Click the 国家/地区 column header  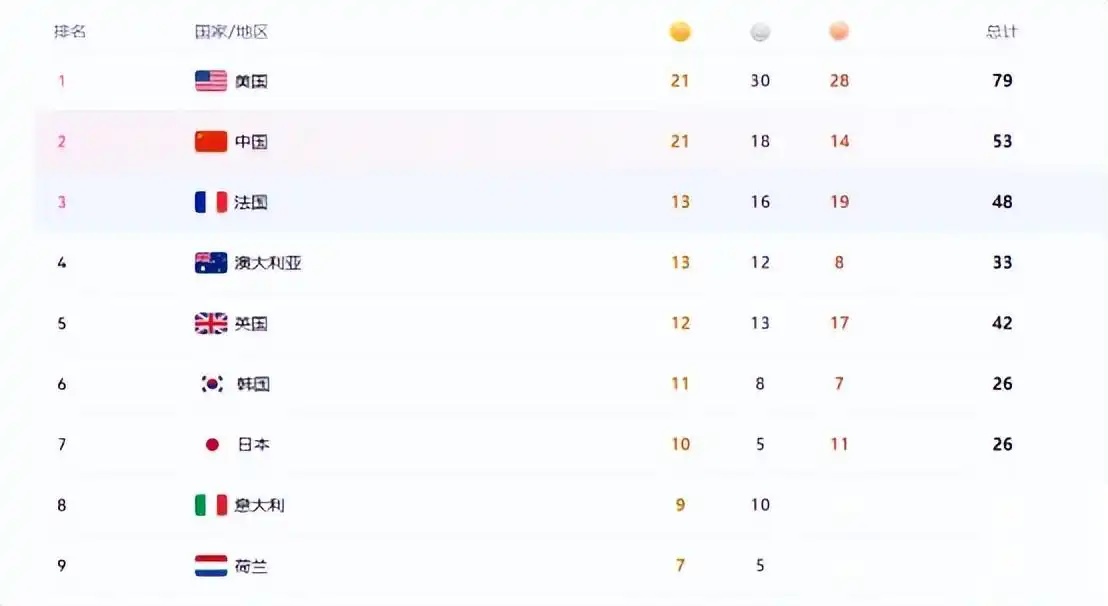pos(232,32)
